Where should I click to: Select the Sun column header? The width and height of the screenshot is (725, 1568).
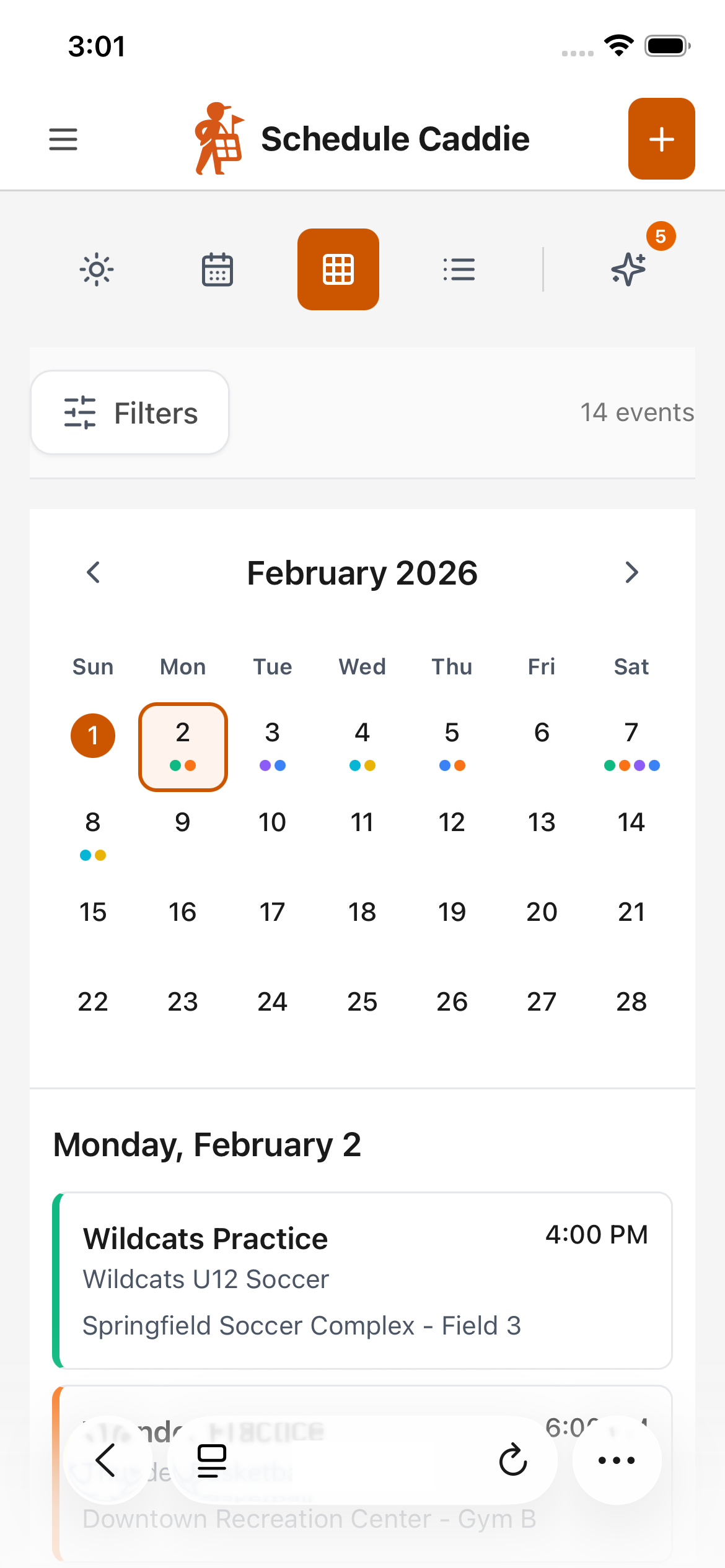pos(93,666)
